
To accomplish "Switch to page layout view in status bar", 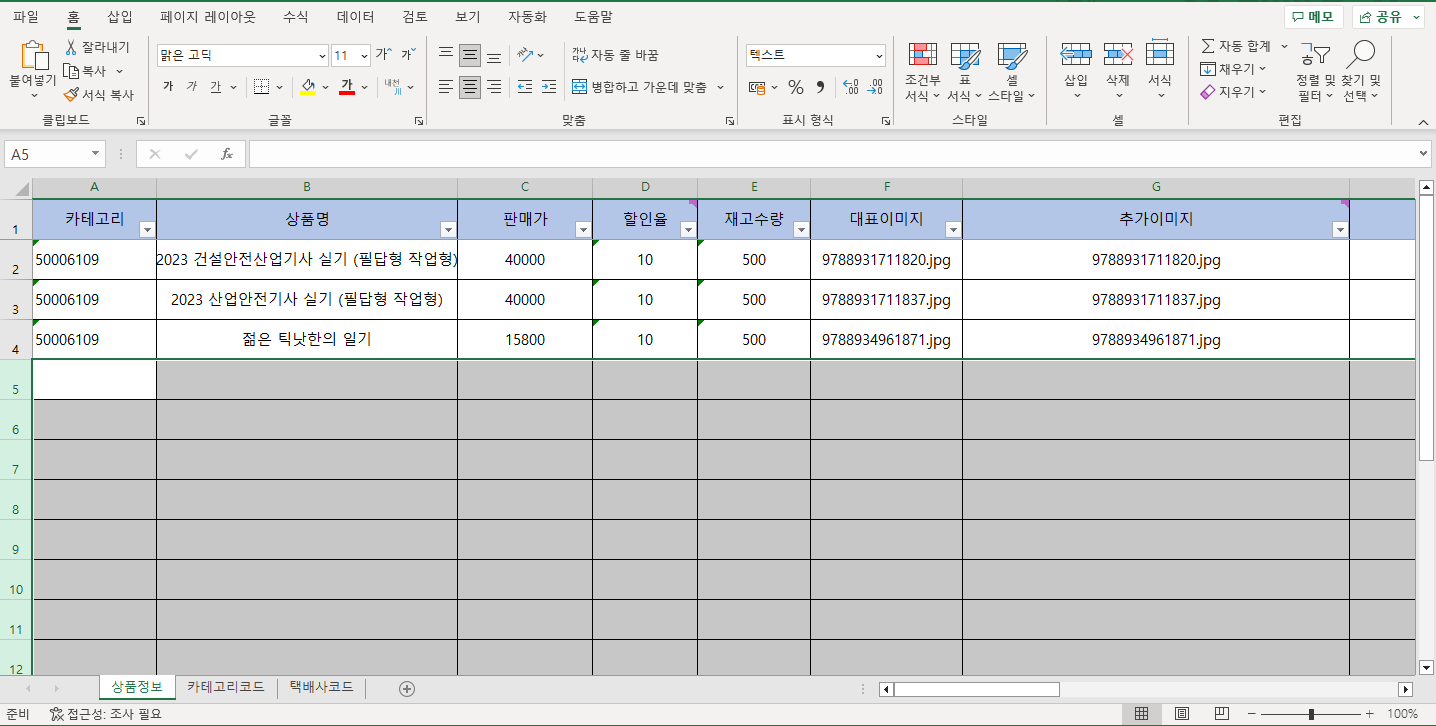I will 1181,714.
